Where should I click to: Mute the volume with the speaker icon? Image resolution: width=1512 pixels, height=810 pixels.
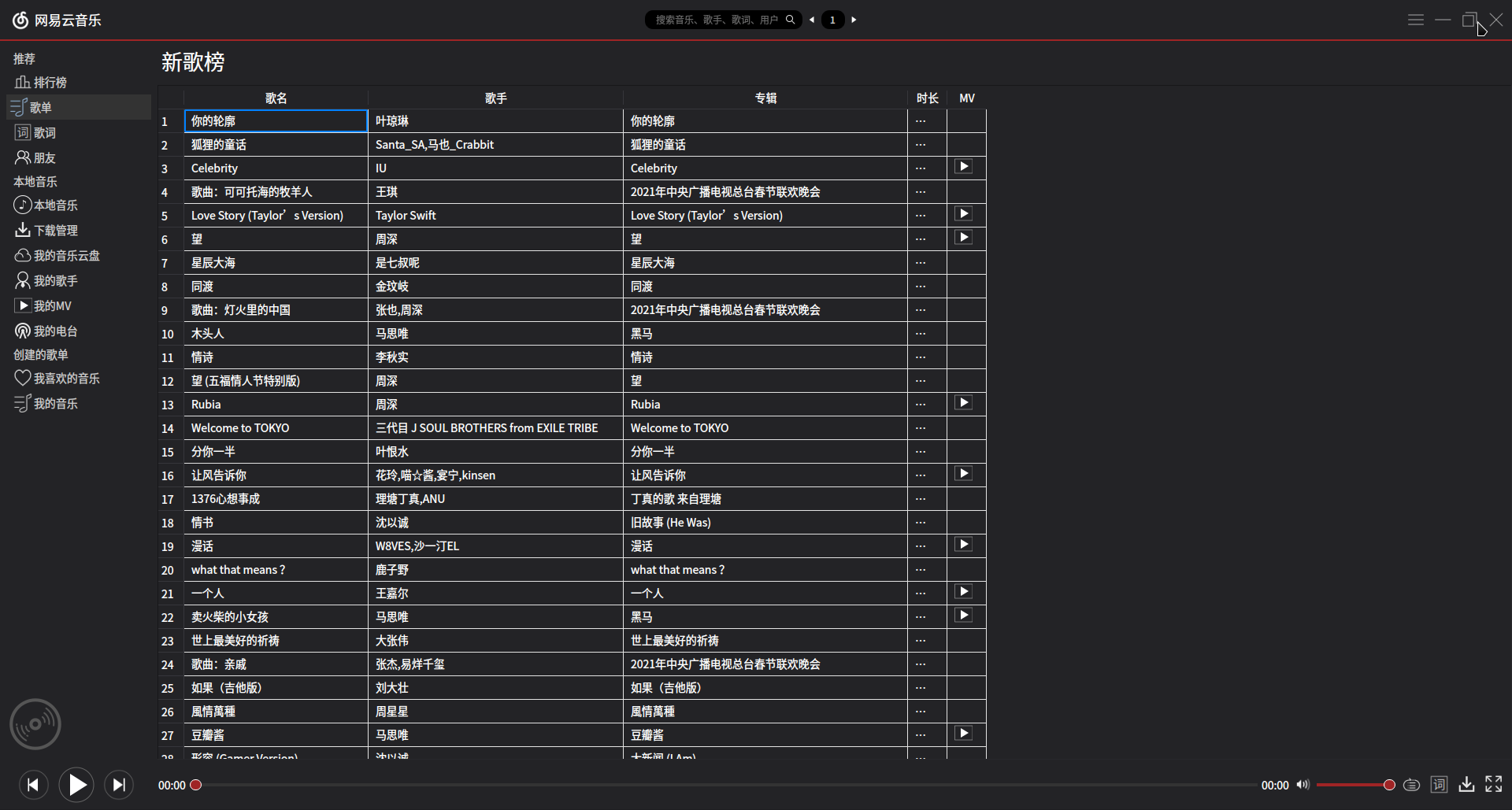pyautogui.click(x=1303, y=785)
